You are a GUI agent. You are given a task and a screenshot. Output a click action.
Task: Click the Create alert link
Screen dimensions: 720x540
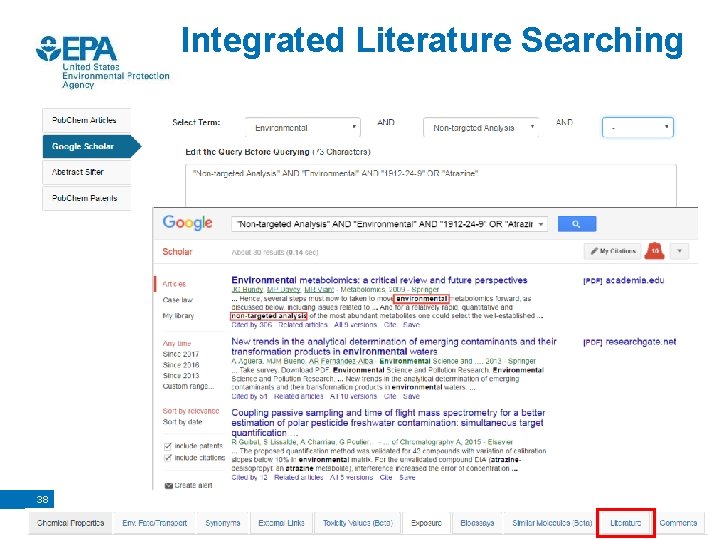point(193,485)
